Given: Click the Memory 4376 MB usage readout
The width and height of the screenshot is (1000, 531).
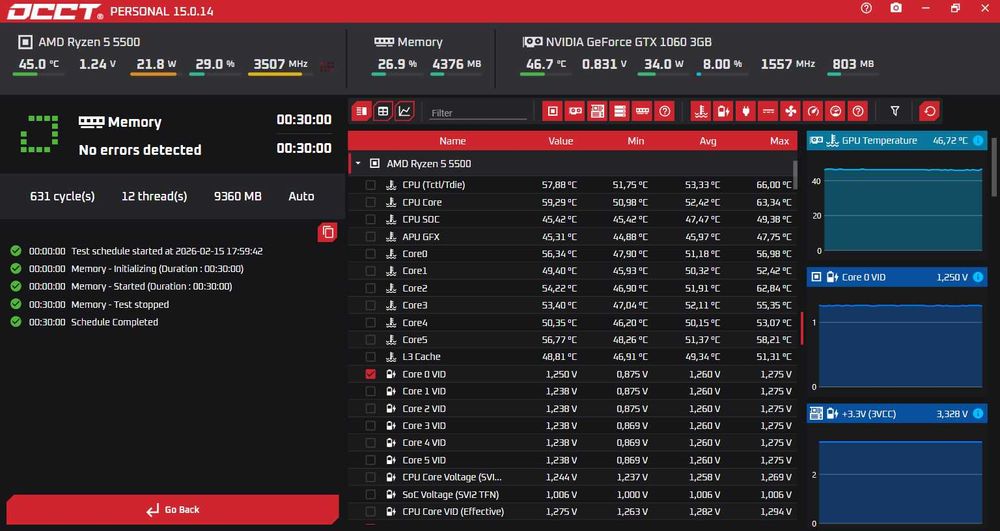Looking at the screenshot, I should 457,64.
